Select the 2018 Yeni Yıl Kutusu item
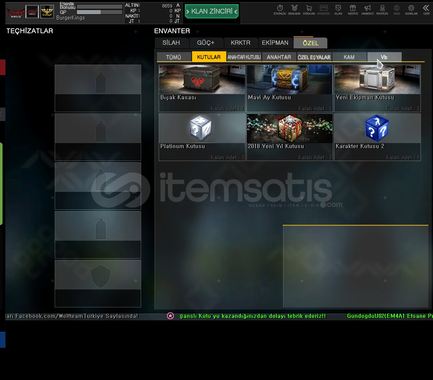This screenshot has height=380, width=433. [289, 137]
